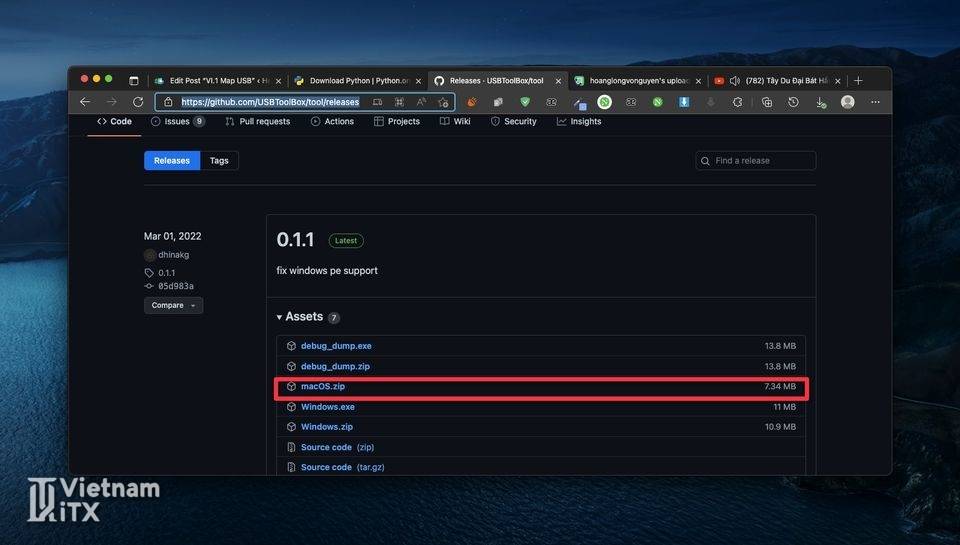The height and width of the screenshot is (545, 960).
Task: Switch to the Download Python browser tab
Action: [350, 81]
